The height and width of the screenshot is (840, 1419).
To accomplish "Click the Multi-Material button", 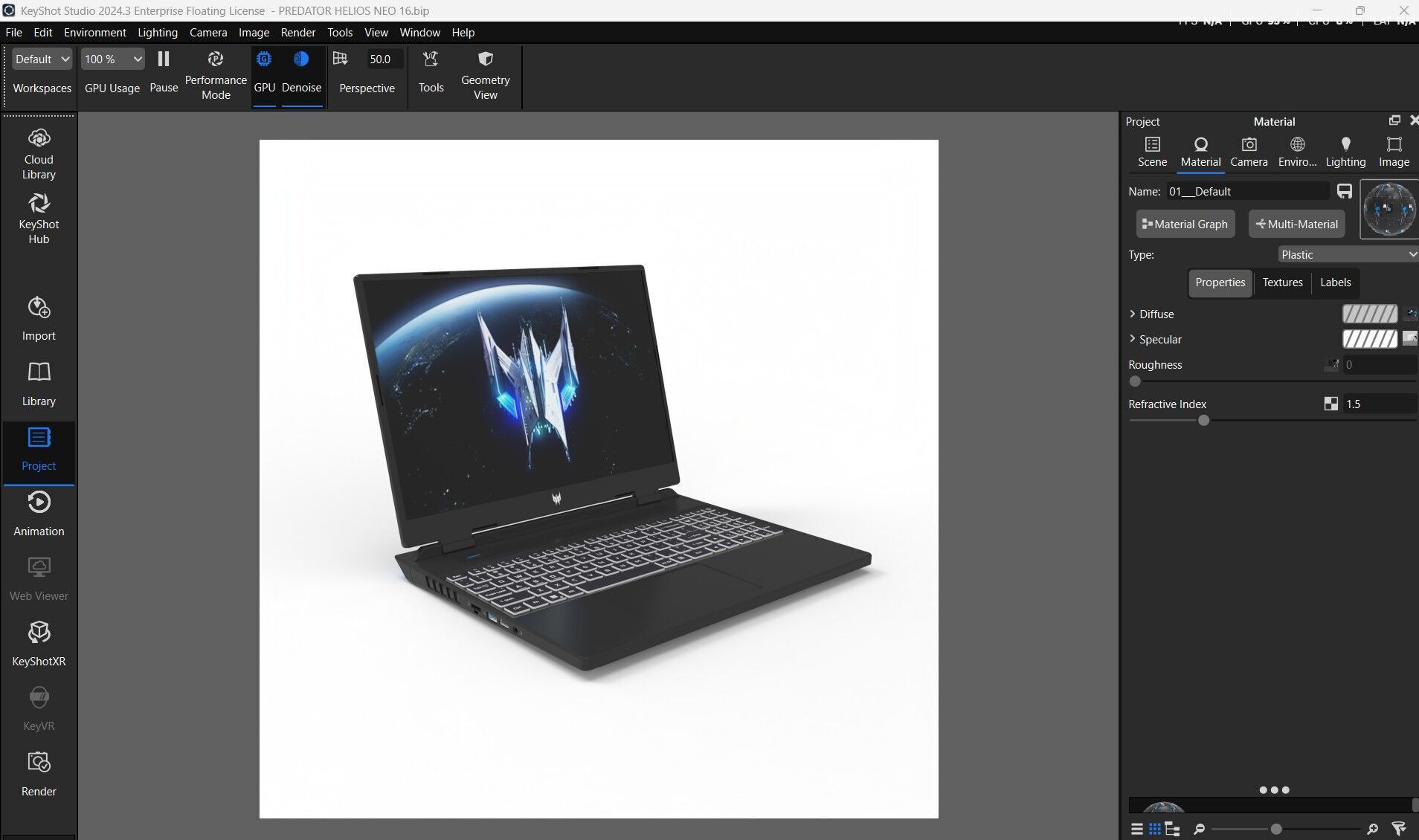I will [1296, 224].
